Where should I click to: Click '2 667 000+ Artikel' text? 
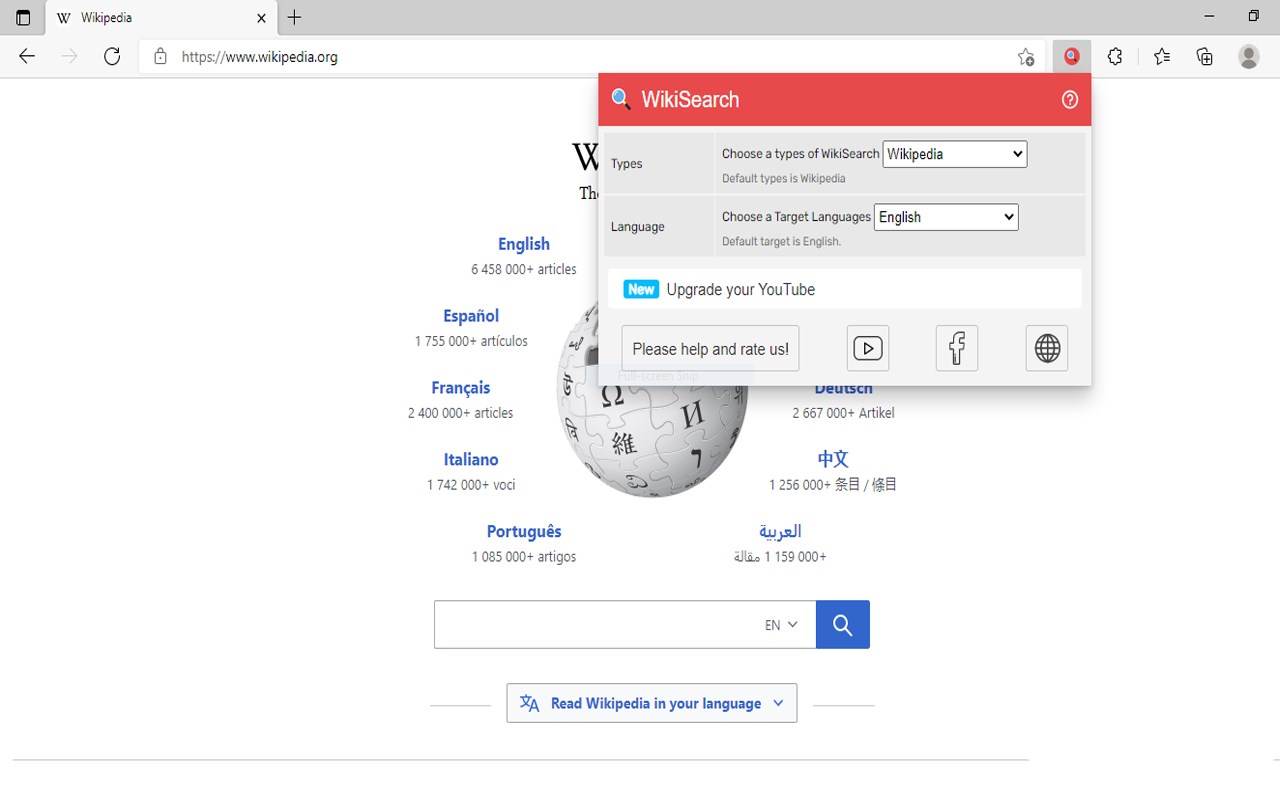point(843,413)
